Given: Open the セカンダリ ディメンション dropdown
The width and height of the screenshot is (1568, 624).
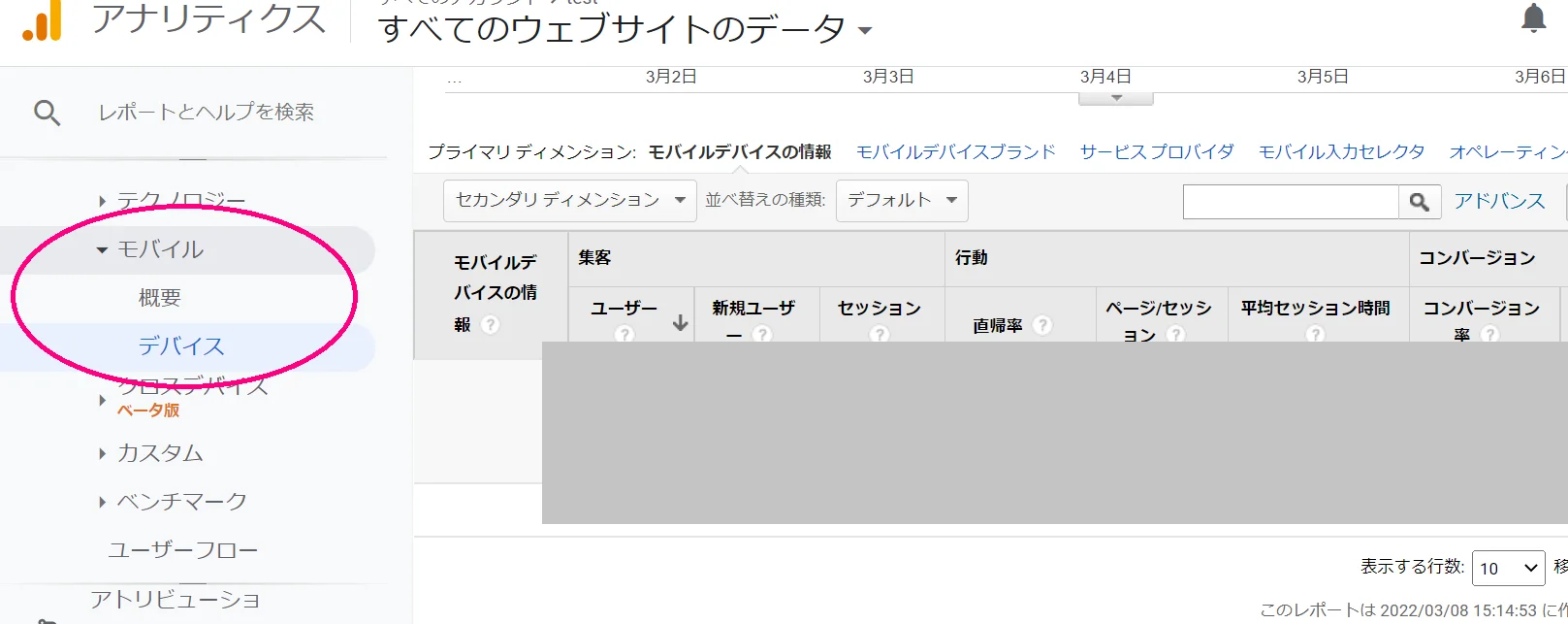Looking at the screenshot, I should (x=570, y=201).
